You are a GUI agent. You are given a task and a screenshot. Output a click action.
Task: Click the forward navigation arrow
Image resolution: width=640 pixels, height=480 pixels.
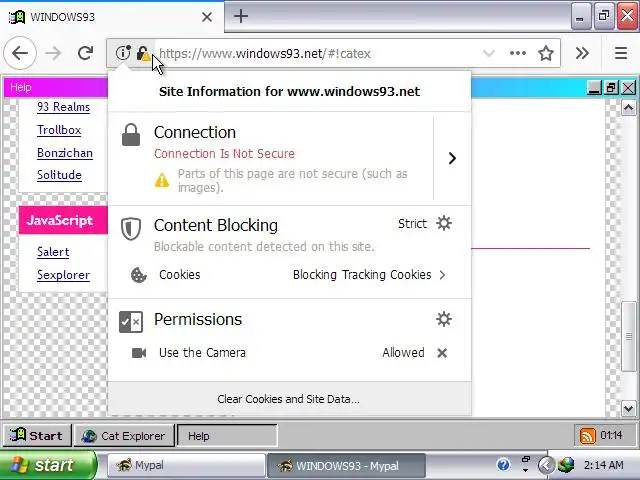pyautogui.click(x=53, y=53)
